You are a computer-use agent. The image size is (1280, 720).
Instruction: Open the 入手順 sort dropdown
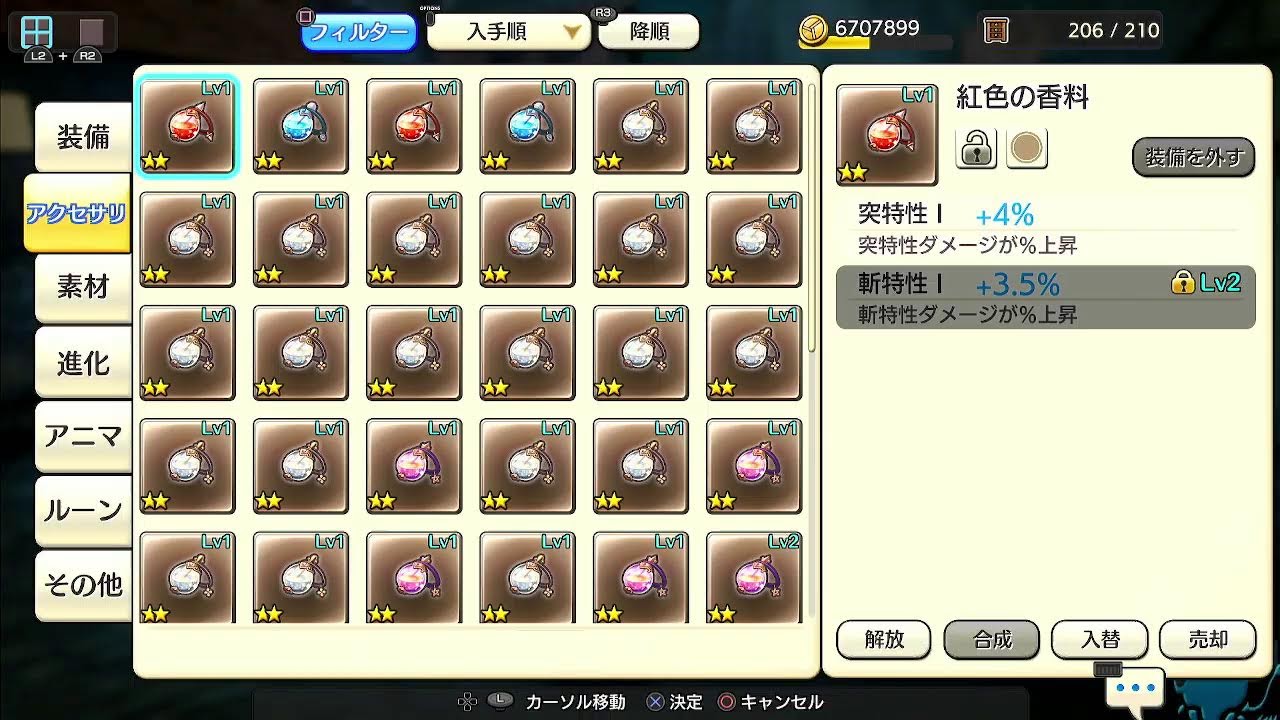(508, 32)
